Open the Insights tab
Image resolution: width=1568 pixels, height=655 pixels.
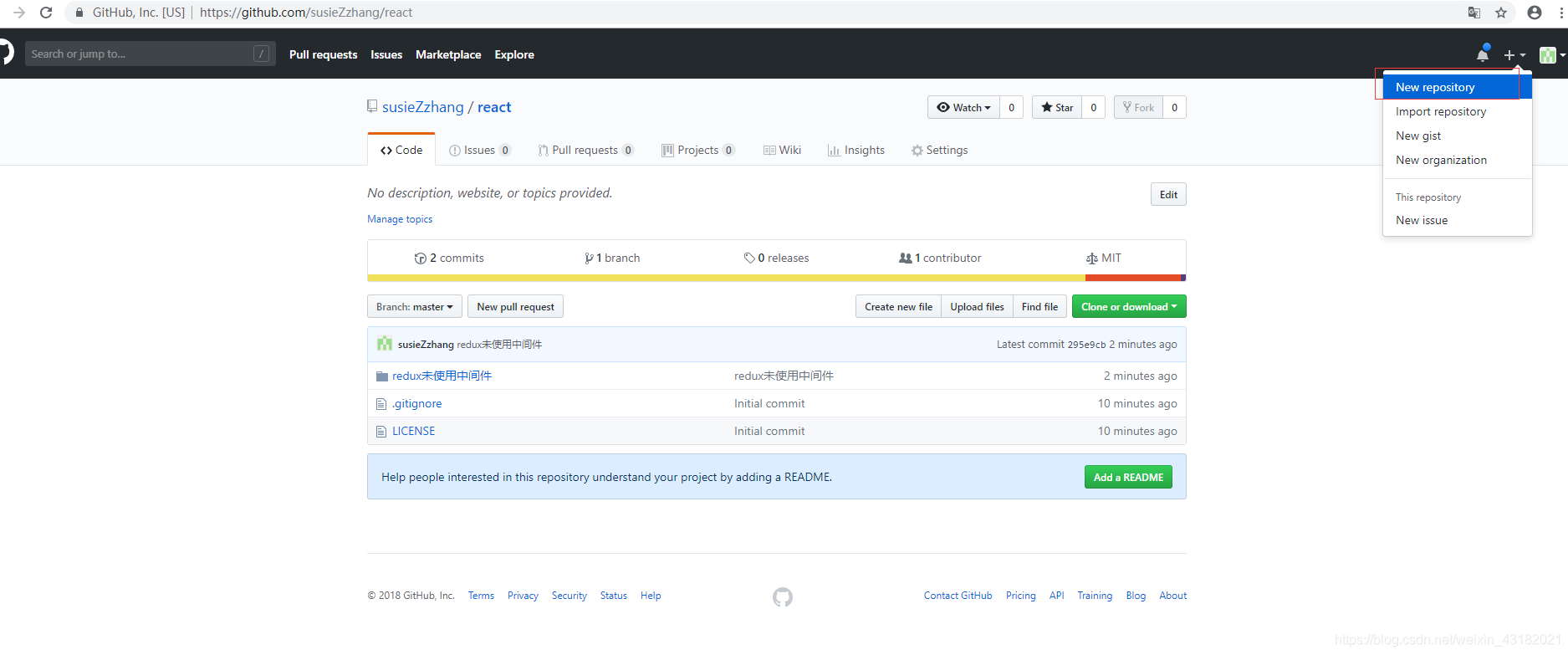856,150
